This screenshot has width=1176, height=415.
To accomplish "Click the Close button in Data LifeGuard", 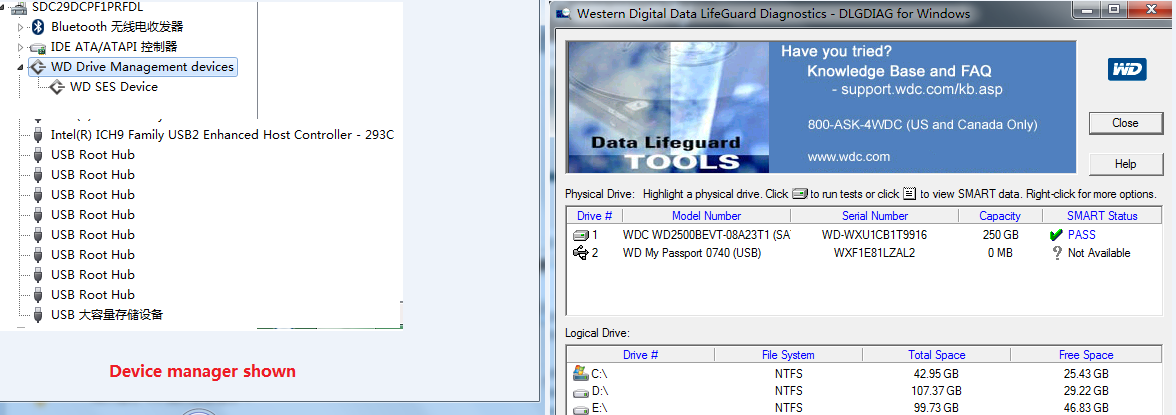I will point(1125,123).
